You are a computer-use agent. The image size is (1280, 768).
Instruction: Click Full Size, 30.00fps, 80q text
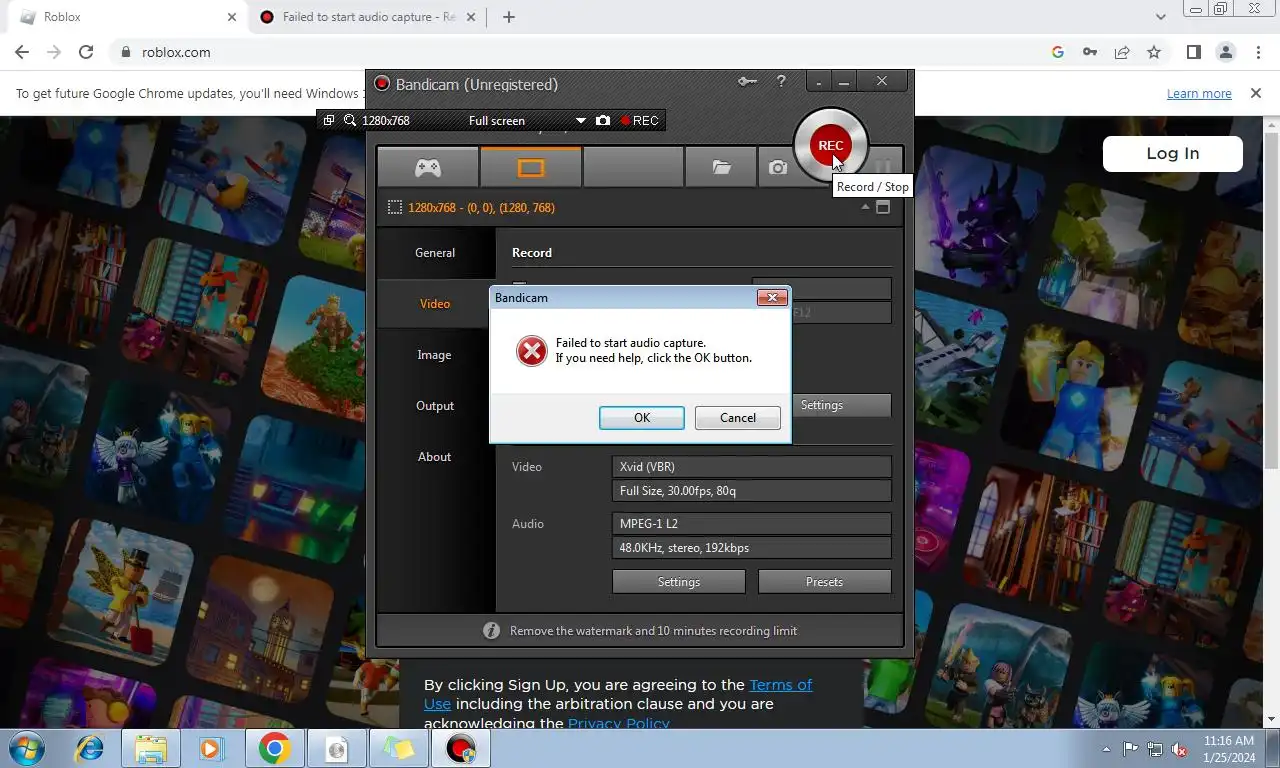[678, 491]
